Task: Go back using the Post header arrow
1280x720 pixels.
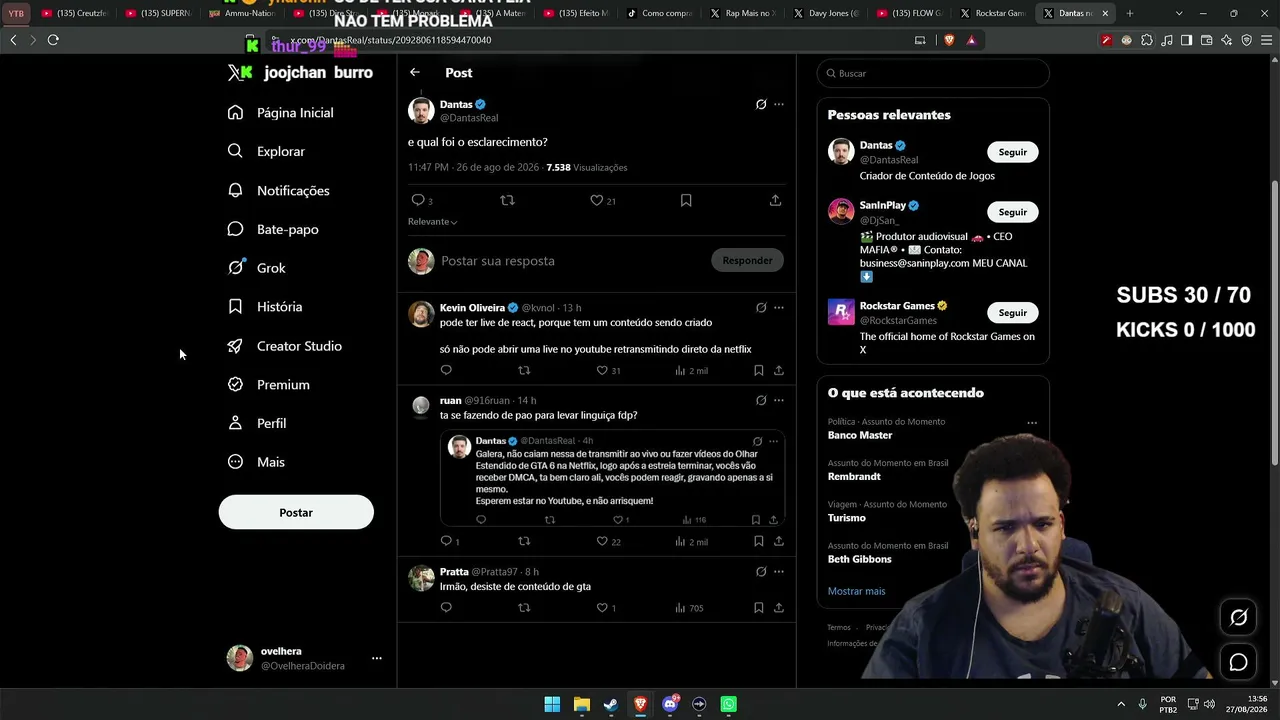Action: pos(415,72)
